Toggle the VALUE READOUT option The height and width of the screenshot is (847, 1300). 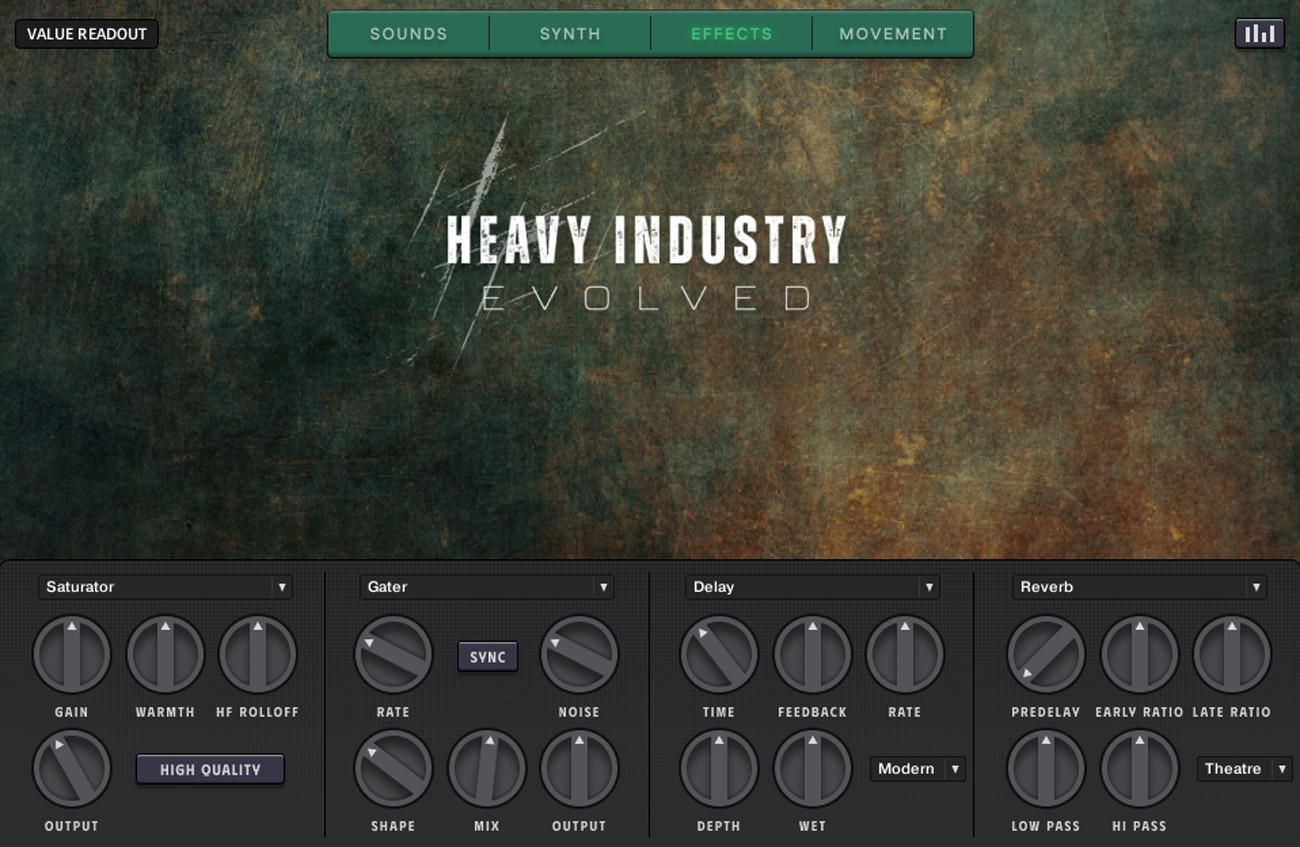[86, 33]
